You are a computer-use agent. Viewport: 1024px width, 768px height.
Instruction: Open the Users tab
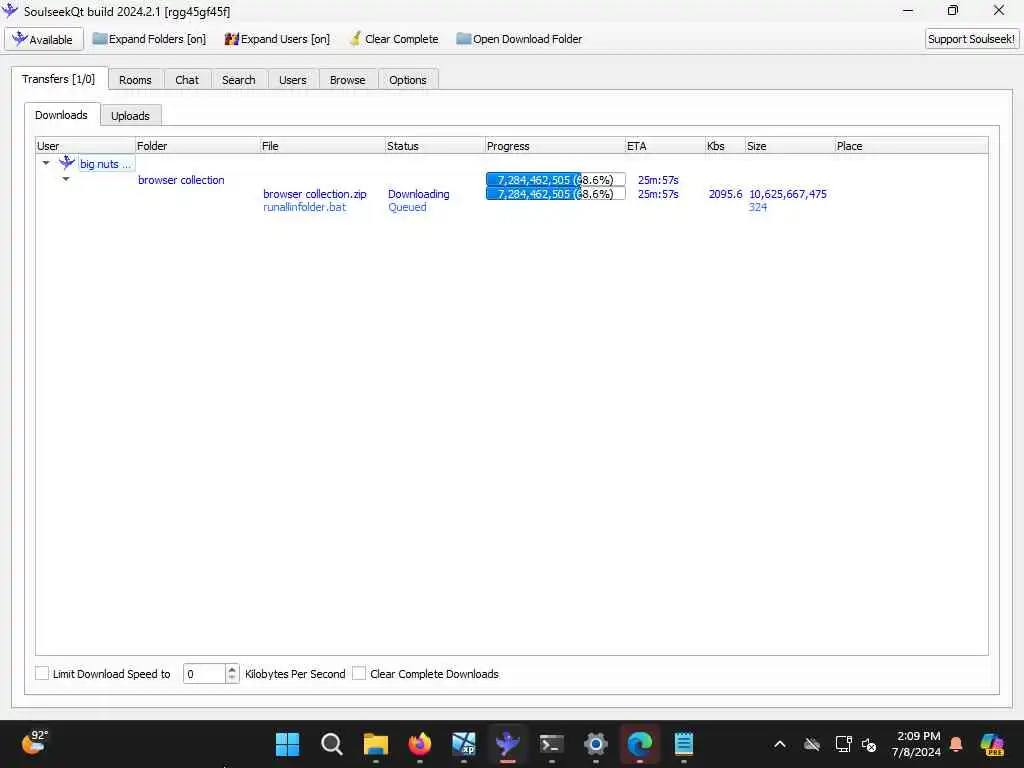[x=293, y=80]
